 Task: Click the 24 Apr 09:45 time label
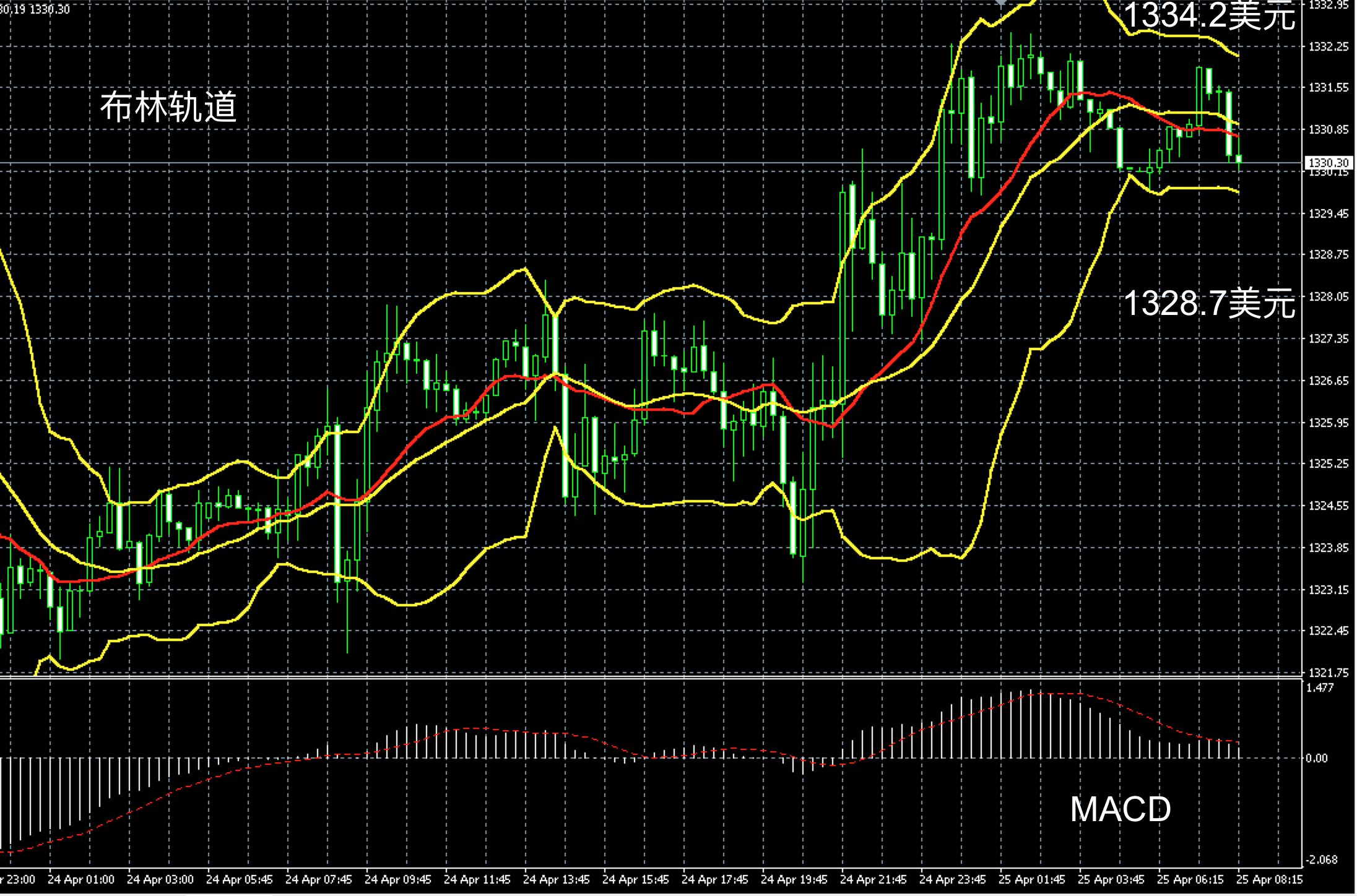[x=398, y=879]
